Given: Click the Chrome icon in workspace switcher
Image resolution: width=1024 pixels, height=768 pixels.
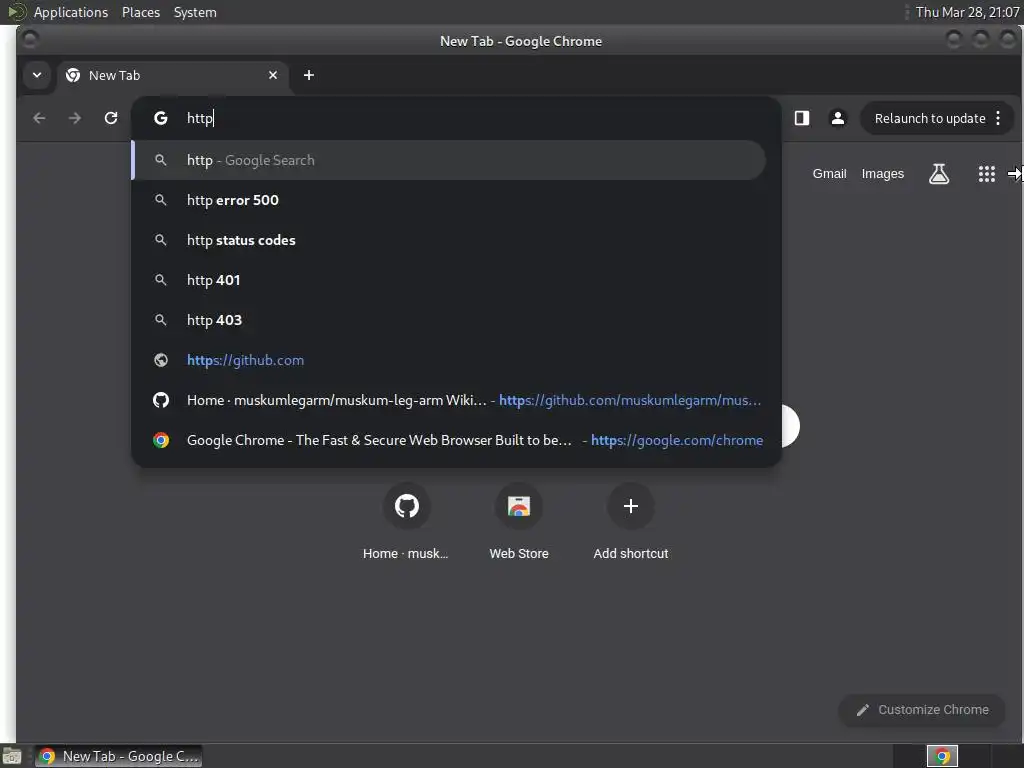Looking at the screenshot, I should pyautogui.click(x=942, y=756).
